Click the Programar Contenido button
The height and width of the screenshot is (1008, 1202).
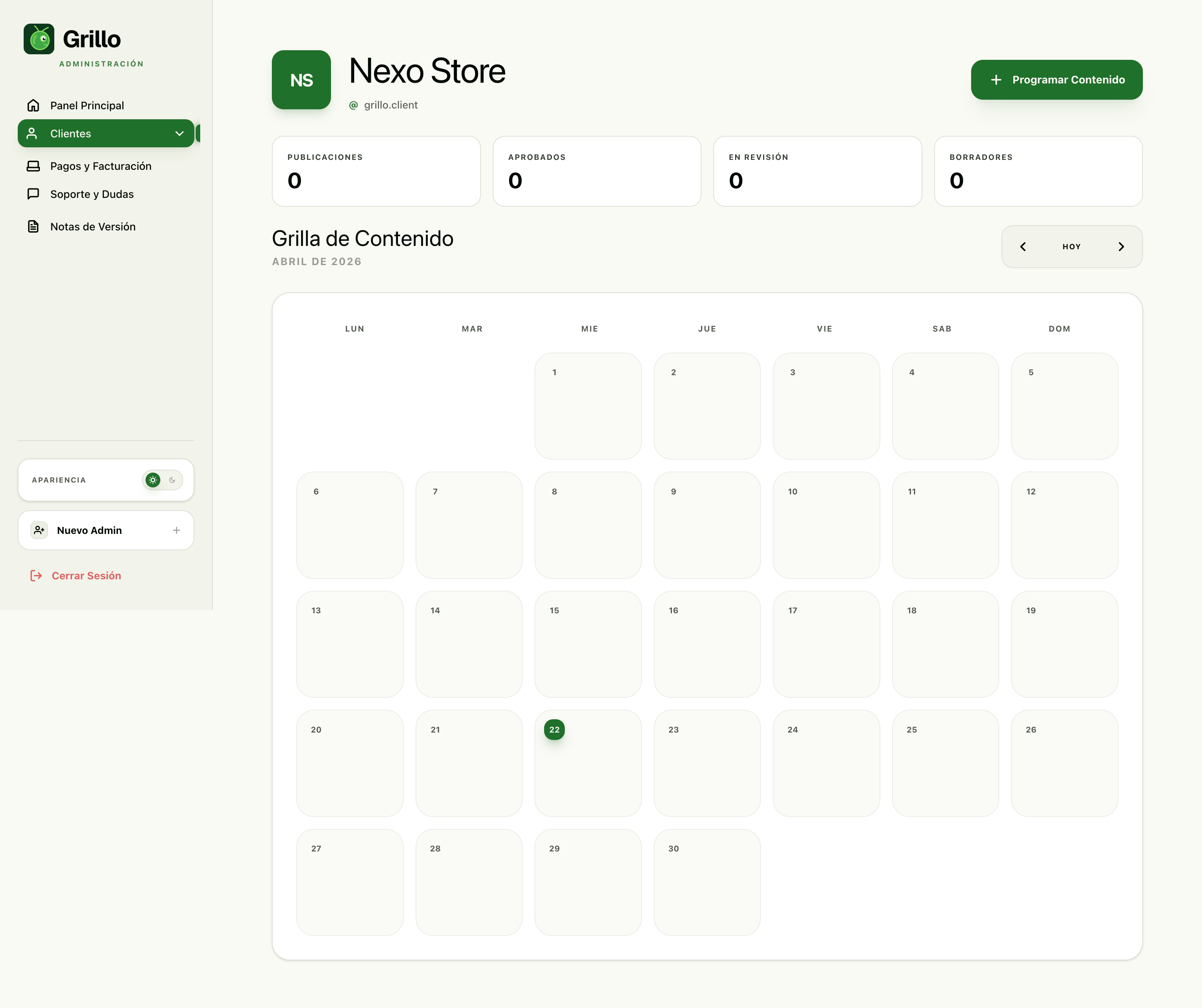click(x=1056, y=79)
